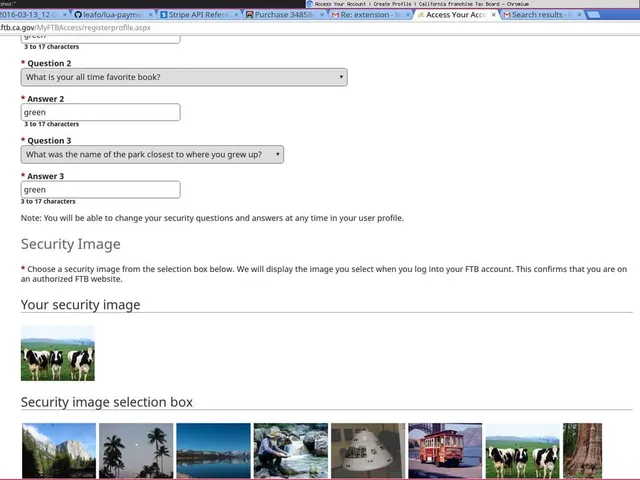Close the Search results tab
Screen dimensions: 640x480
point(579,15)
